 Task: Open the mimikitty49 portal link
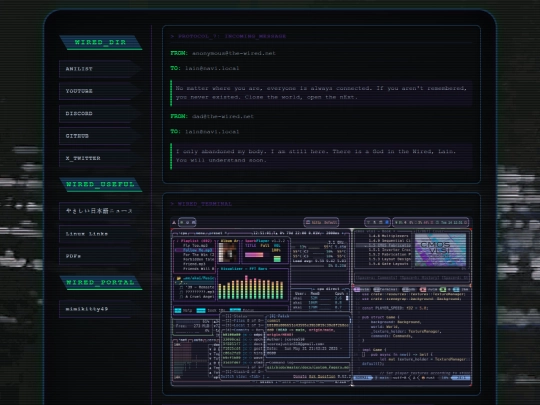100,309
